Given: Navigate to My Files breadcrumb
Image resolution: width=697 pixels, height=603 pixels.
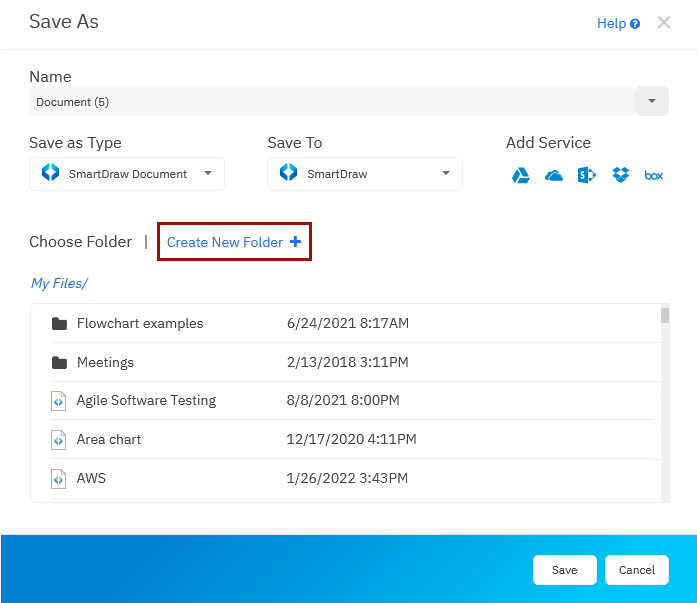Looking at the screenshot, I should pos(59,284).
